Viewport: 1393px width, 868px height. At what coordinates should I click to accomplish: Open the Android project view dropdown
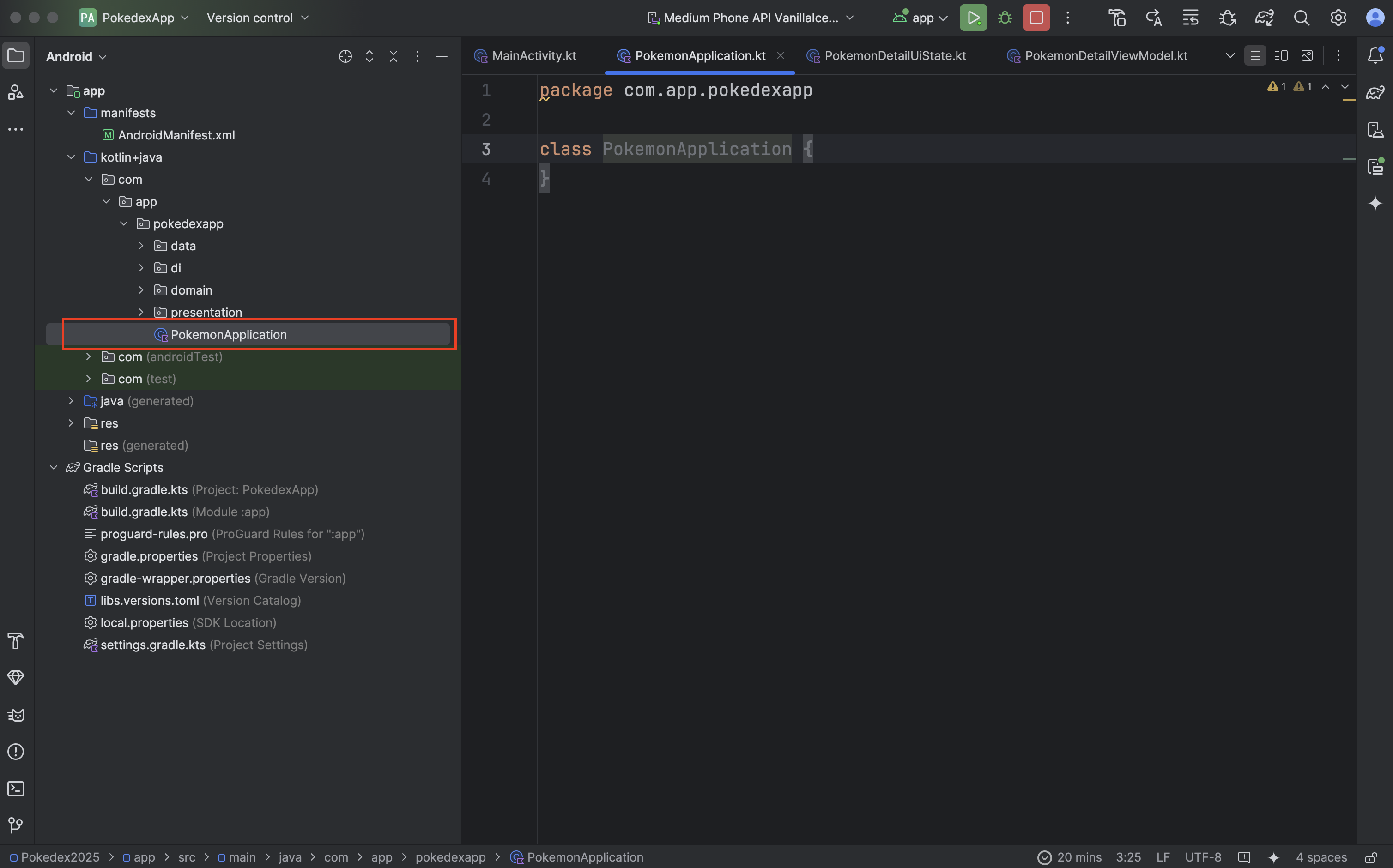point(76,56)
